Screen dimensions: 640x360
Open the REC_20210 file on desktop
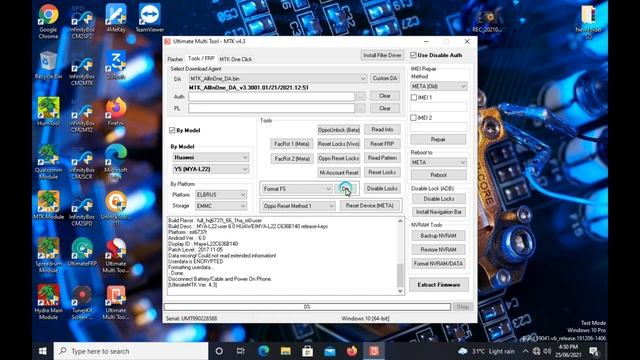point(487,20)
